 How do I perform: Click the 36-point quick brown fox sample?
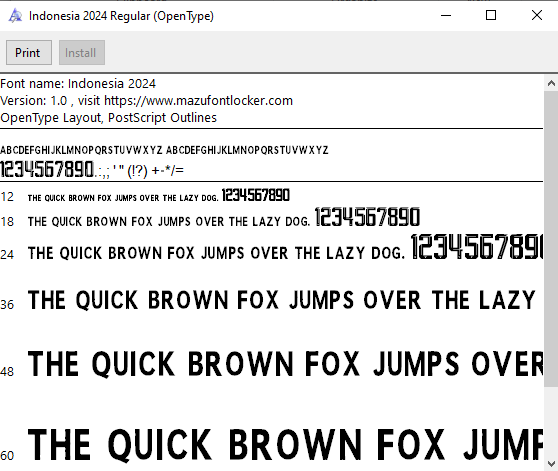click(281, 300)
